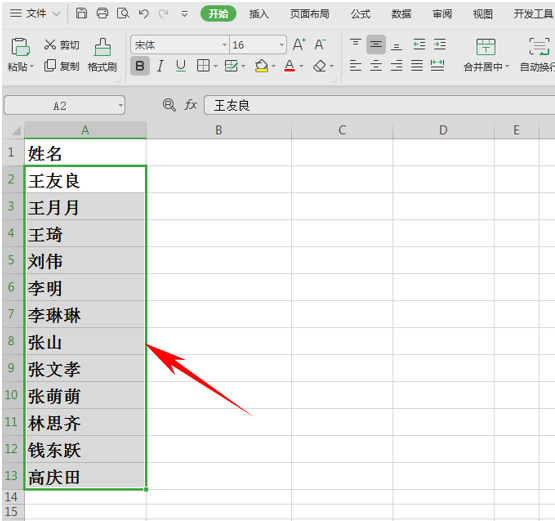Switch to the 插入 ribbon tab
Viewport: 555px width, 521px height.
(x=259, y=14)
